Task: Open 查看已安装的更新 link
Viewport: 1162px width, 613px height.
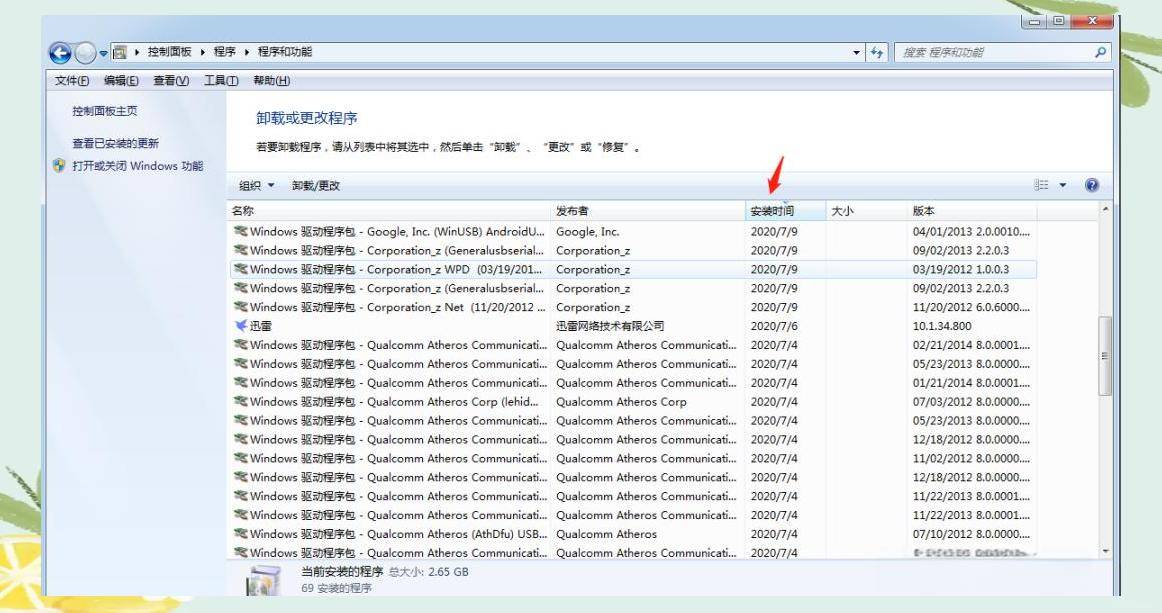Action: 115,143
